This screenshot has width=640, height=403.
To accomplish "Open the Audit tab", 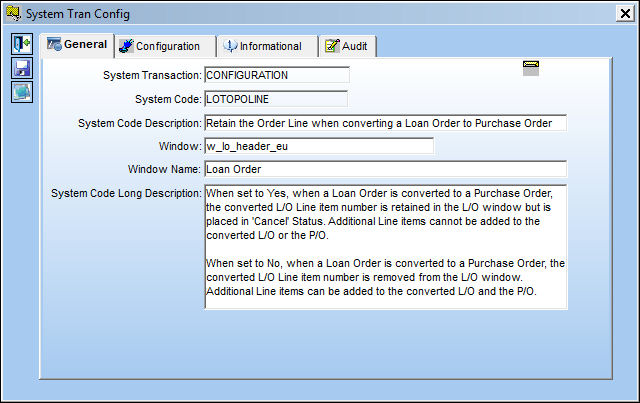I will coord(347,46).
